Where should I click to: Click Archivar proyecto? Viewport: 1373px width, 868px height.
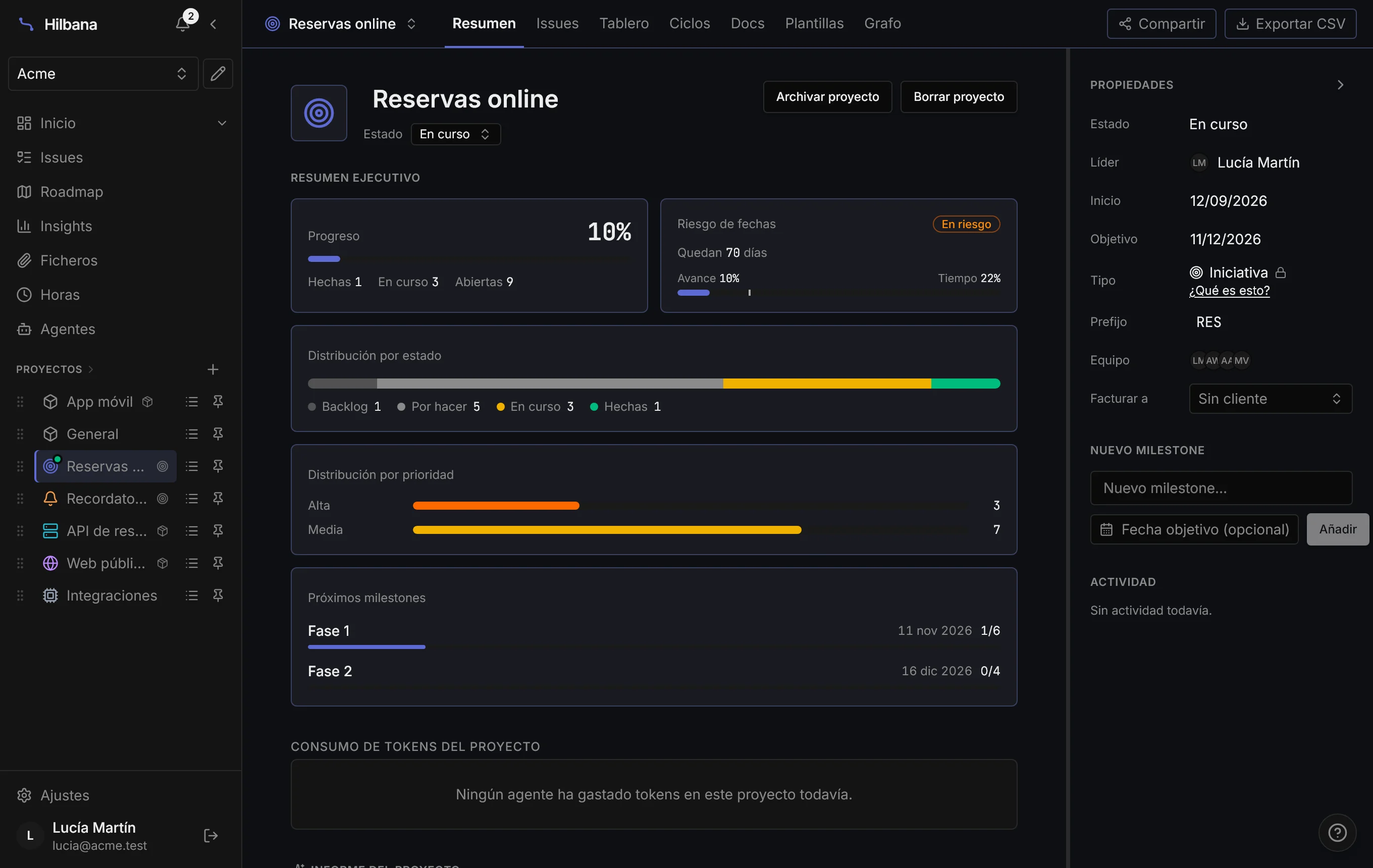pyautogui.click(x=827, y=97)
